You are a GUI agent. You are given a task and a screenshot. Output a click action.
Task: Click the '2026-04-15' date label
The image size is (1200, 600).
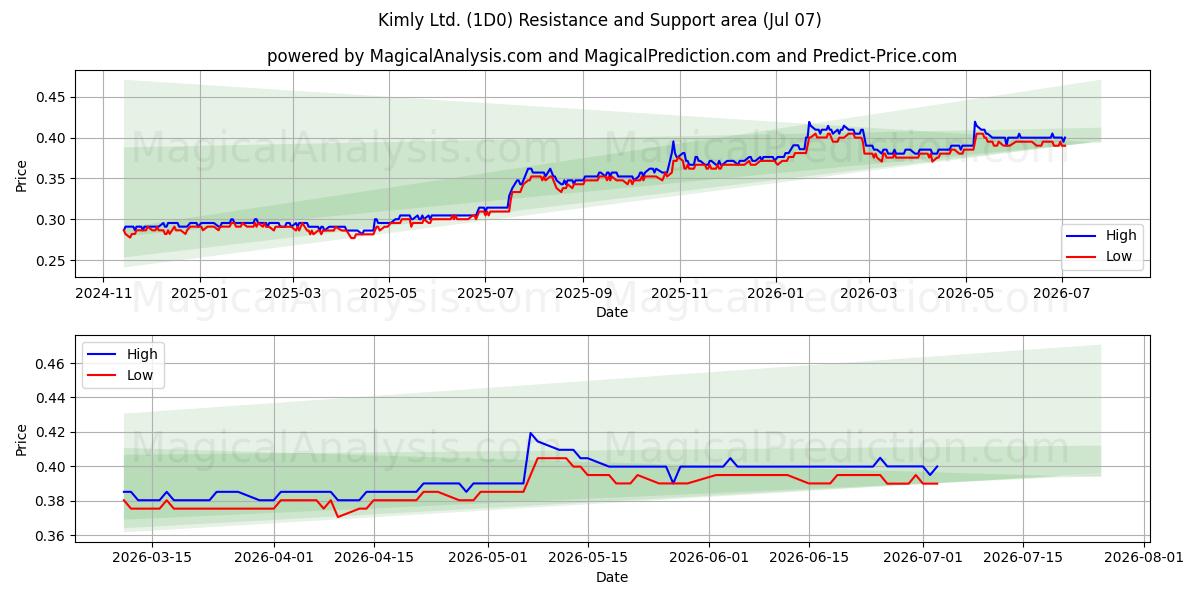(x=374, y=558)
